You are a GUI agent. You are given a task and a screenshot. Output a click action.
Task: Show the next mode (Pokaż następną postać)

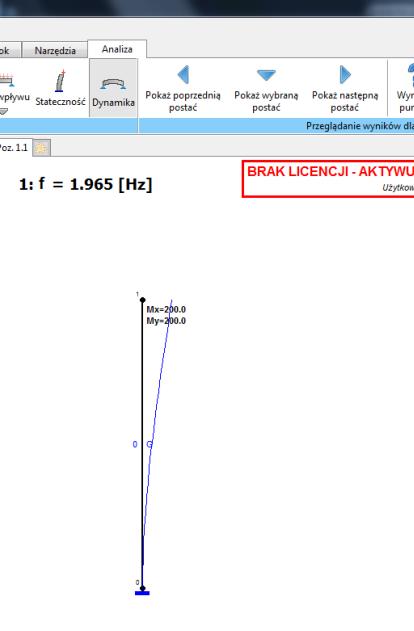click(345, 89)
